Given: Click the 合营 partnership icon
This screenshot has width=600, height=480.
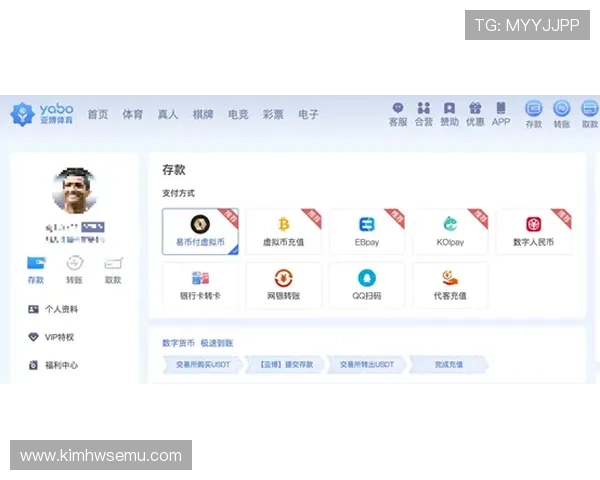Looking at the screenshot, I should tap(424, 108).
